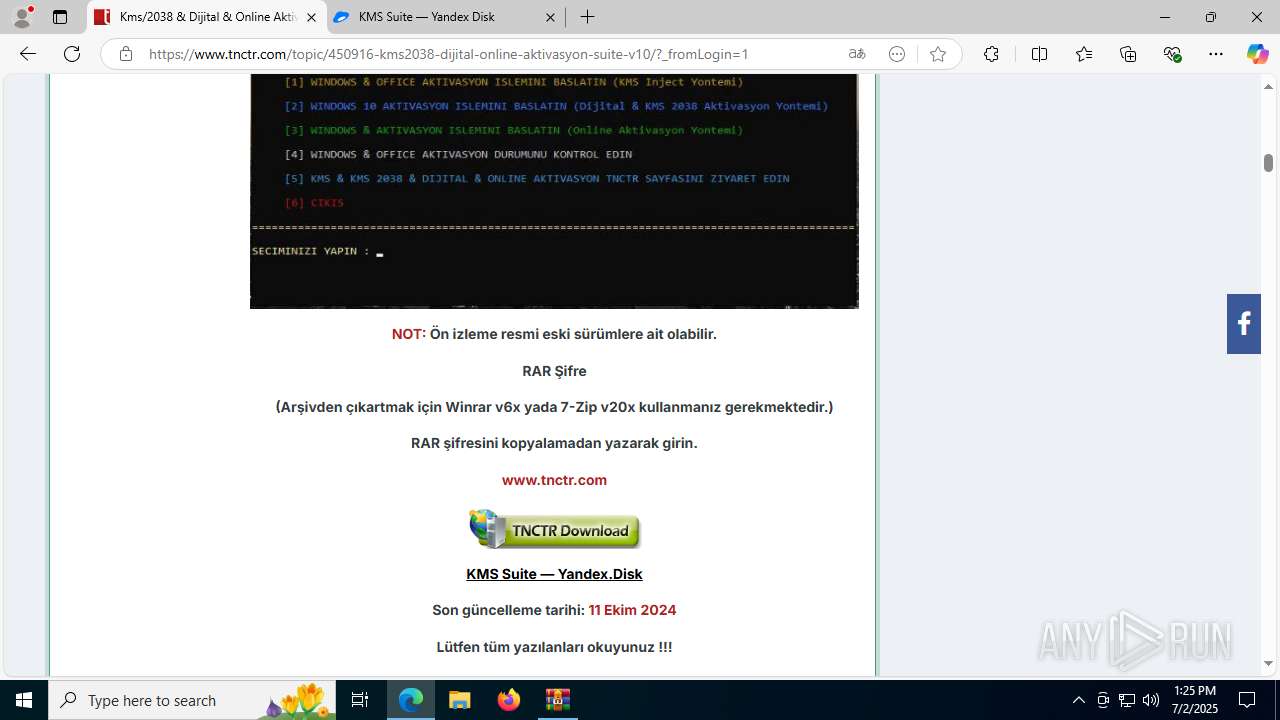Add this page to favorites

937,54
